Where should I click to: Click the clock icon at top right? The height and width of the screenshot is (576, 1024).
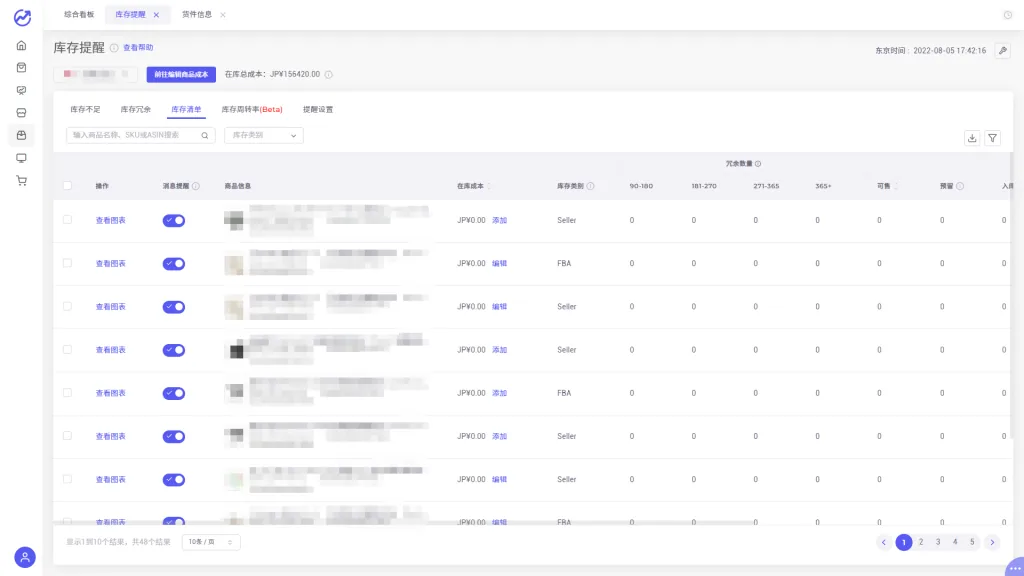click(1008, 15)
